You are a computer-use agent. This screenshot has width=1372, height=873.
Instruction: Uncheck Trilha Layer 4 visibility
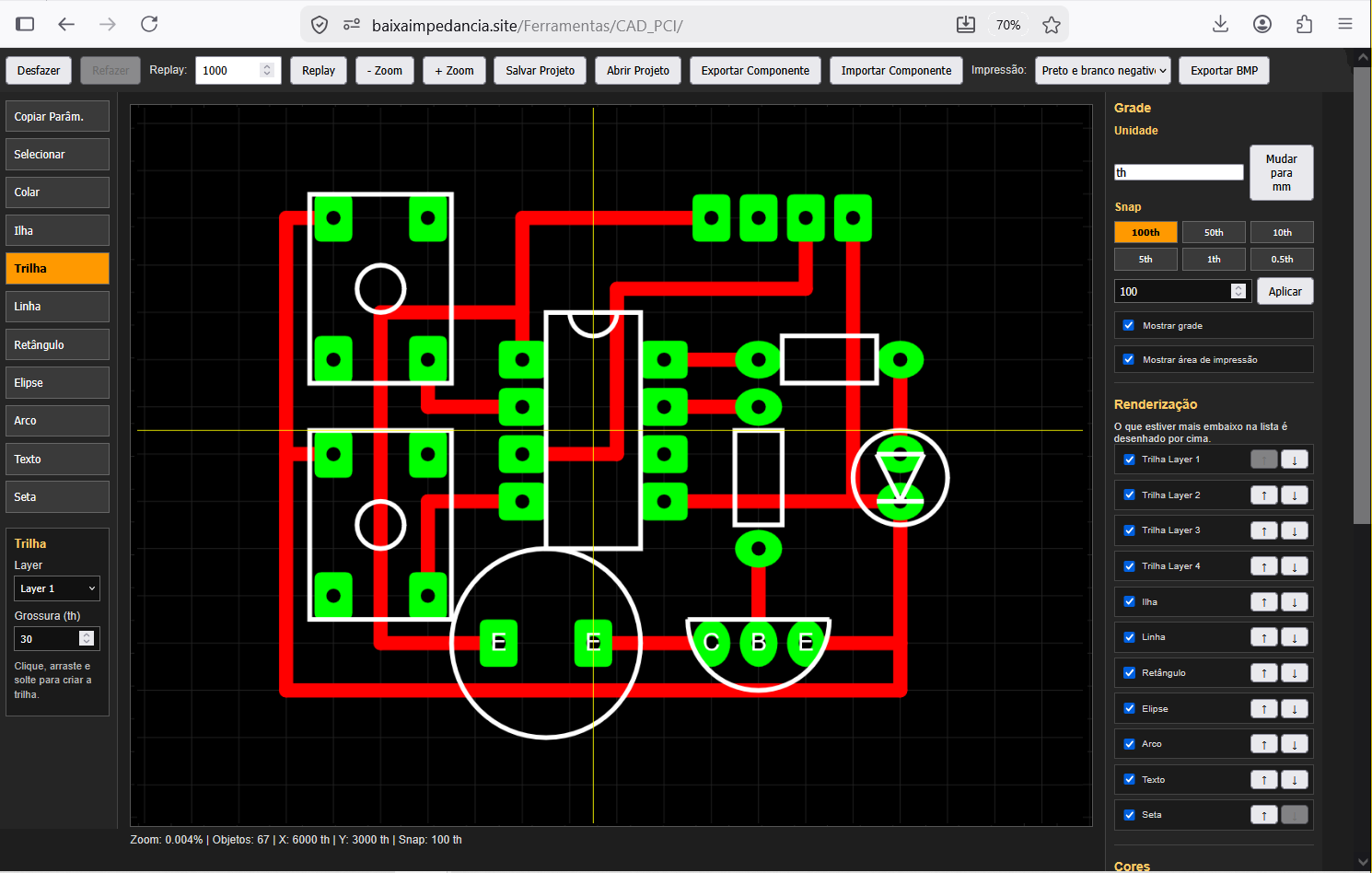pos(1129,566)
